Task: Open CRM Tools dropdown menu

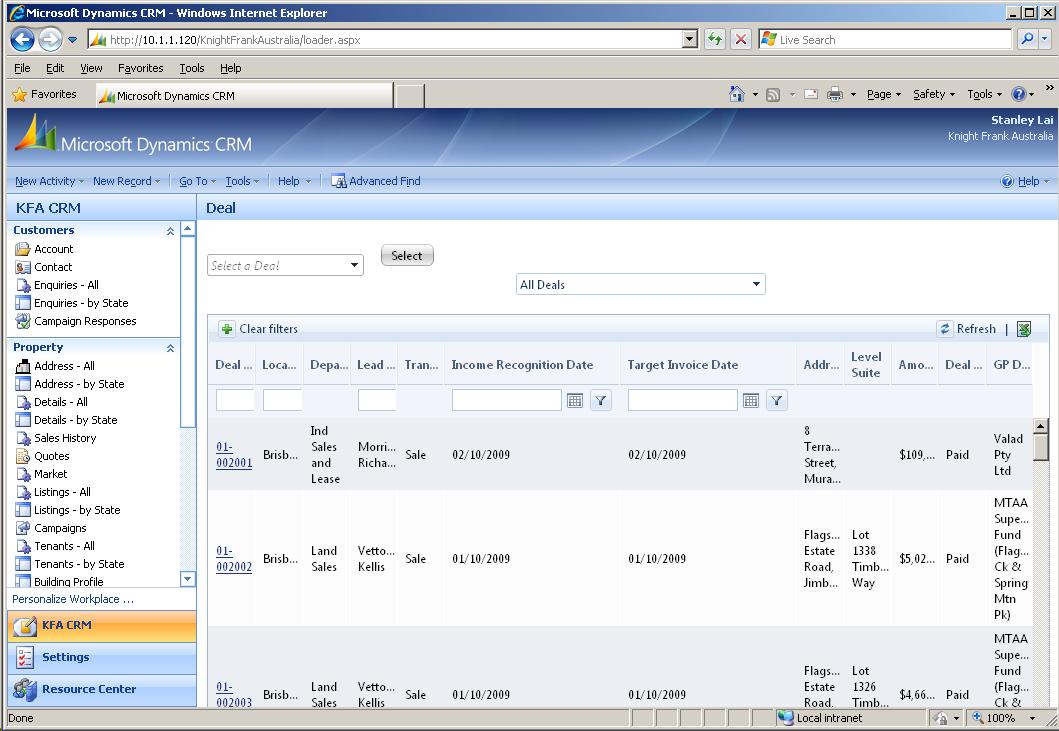Action: (242, 181)
